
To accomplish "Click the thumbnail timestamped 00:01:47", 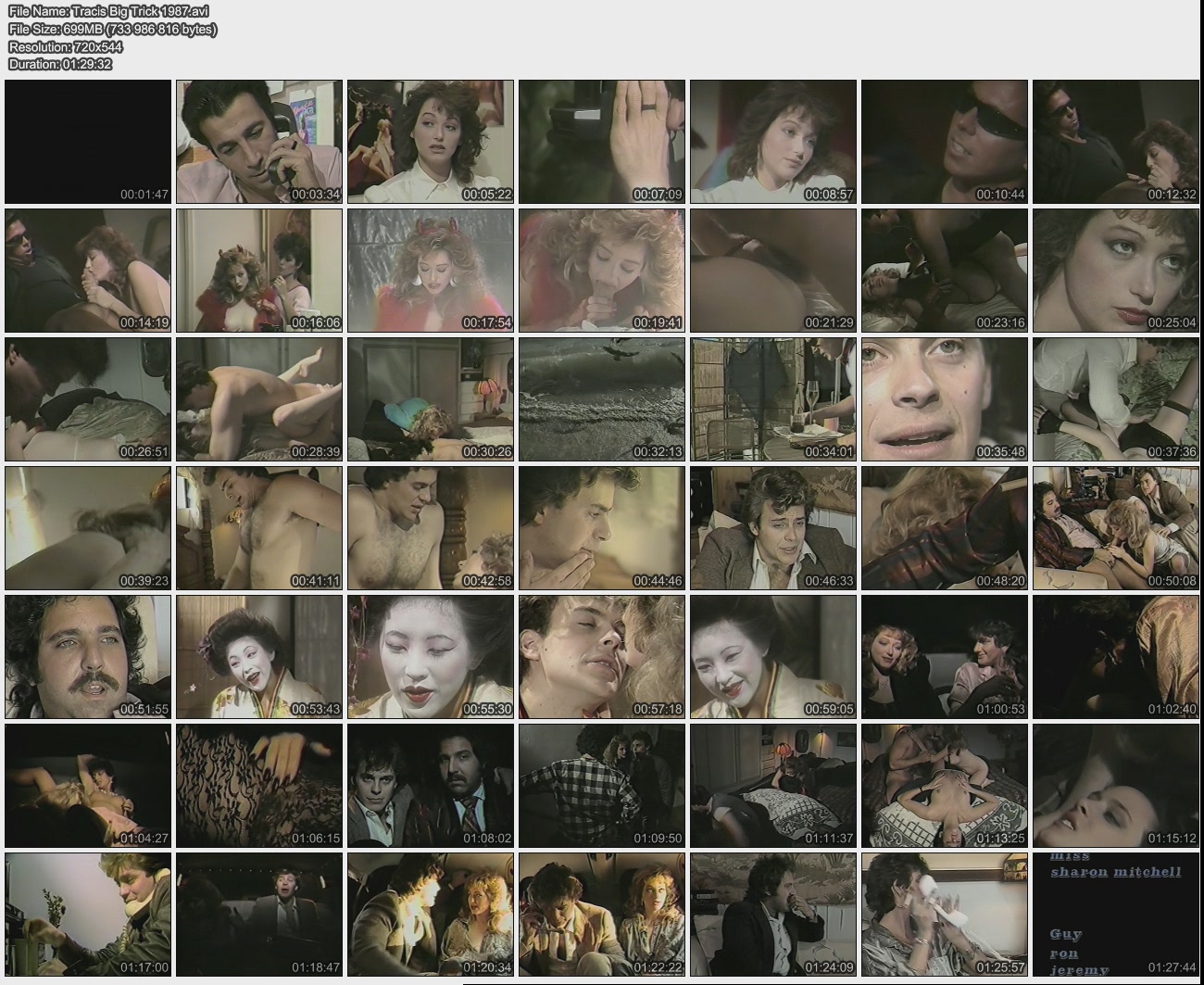I will click(x=88, y=141).
